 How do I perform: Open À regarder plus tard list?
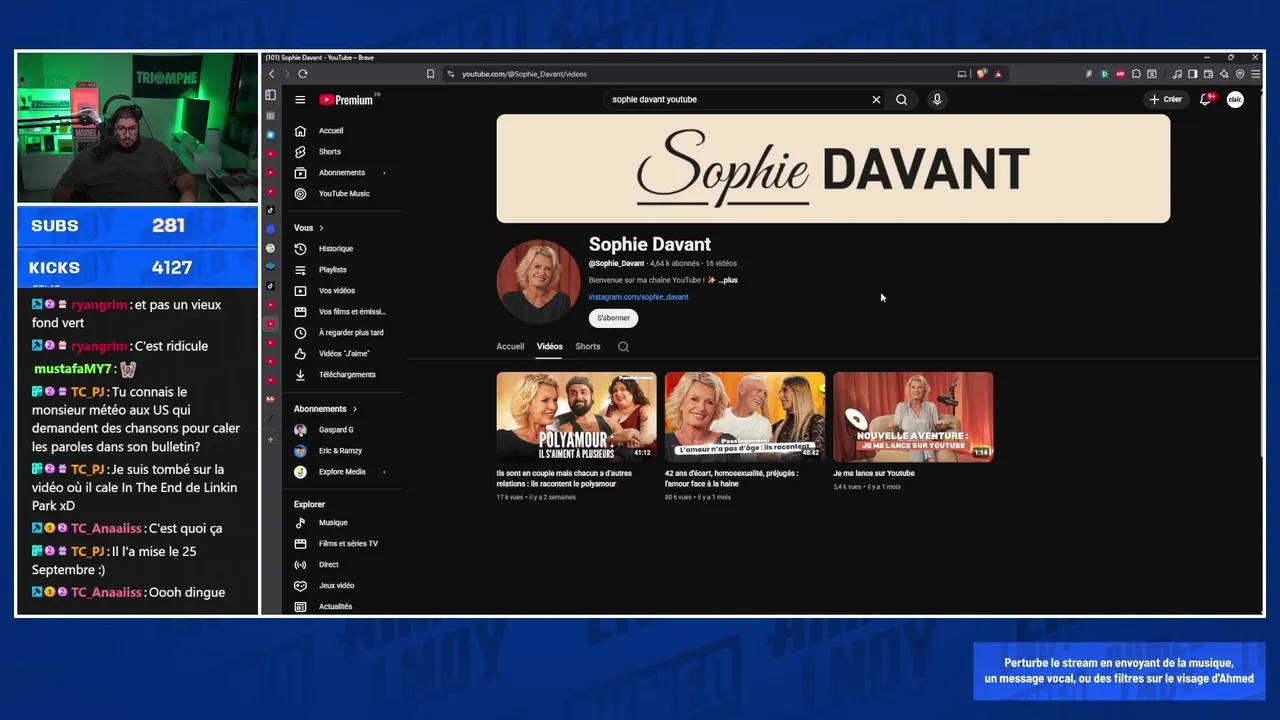pos(343,333)
